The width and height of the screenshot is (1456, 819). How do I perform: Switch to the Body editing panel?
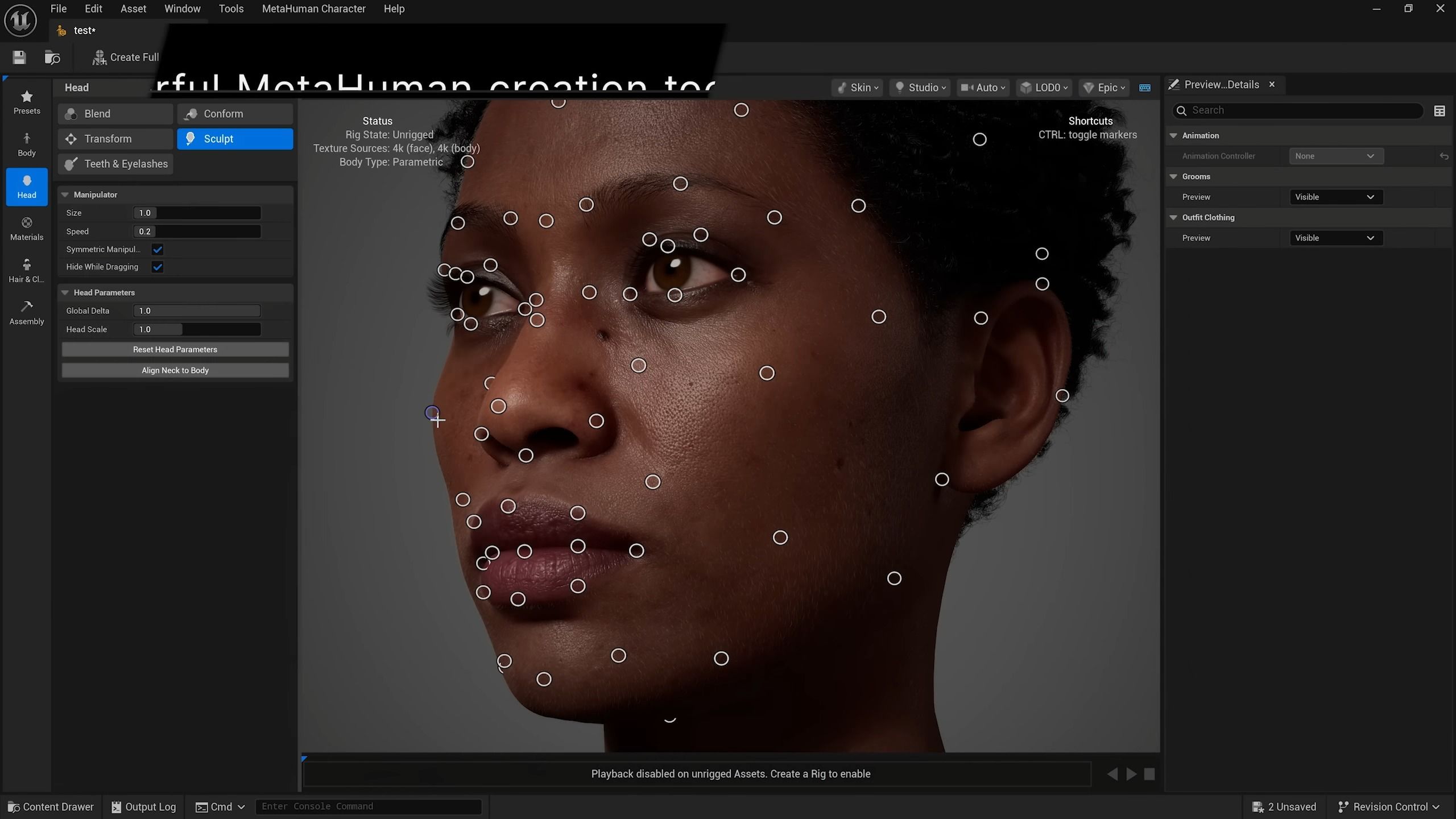tap(26, 144)
